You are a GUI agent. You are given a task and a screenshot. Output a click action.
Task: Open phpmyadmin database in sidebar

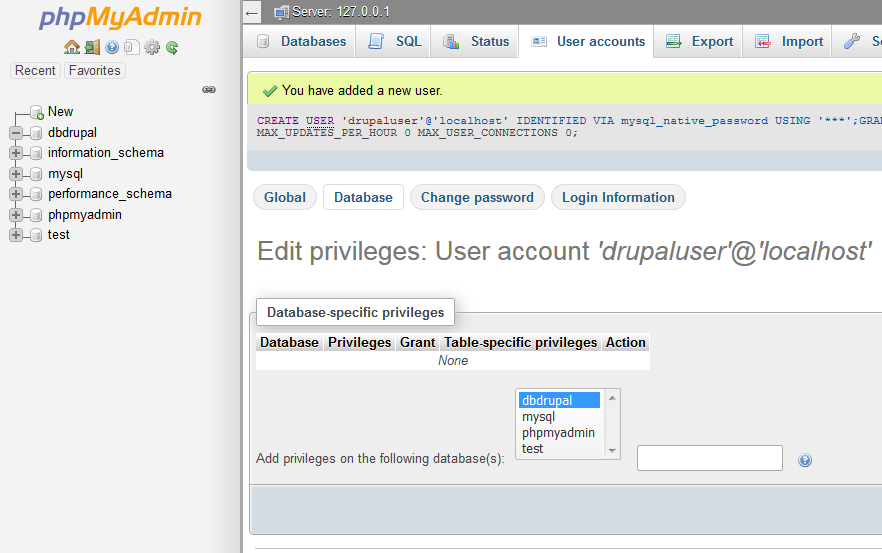click(84, 215)
